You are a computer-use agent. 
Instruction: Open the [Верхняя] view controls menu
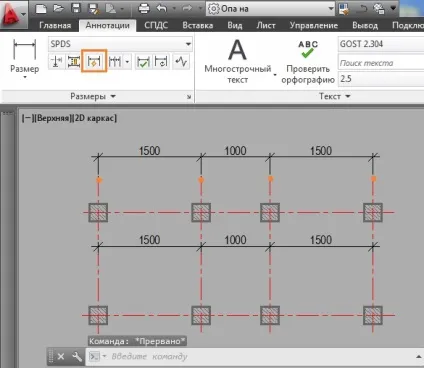point(52,118)
